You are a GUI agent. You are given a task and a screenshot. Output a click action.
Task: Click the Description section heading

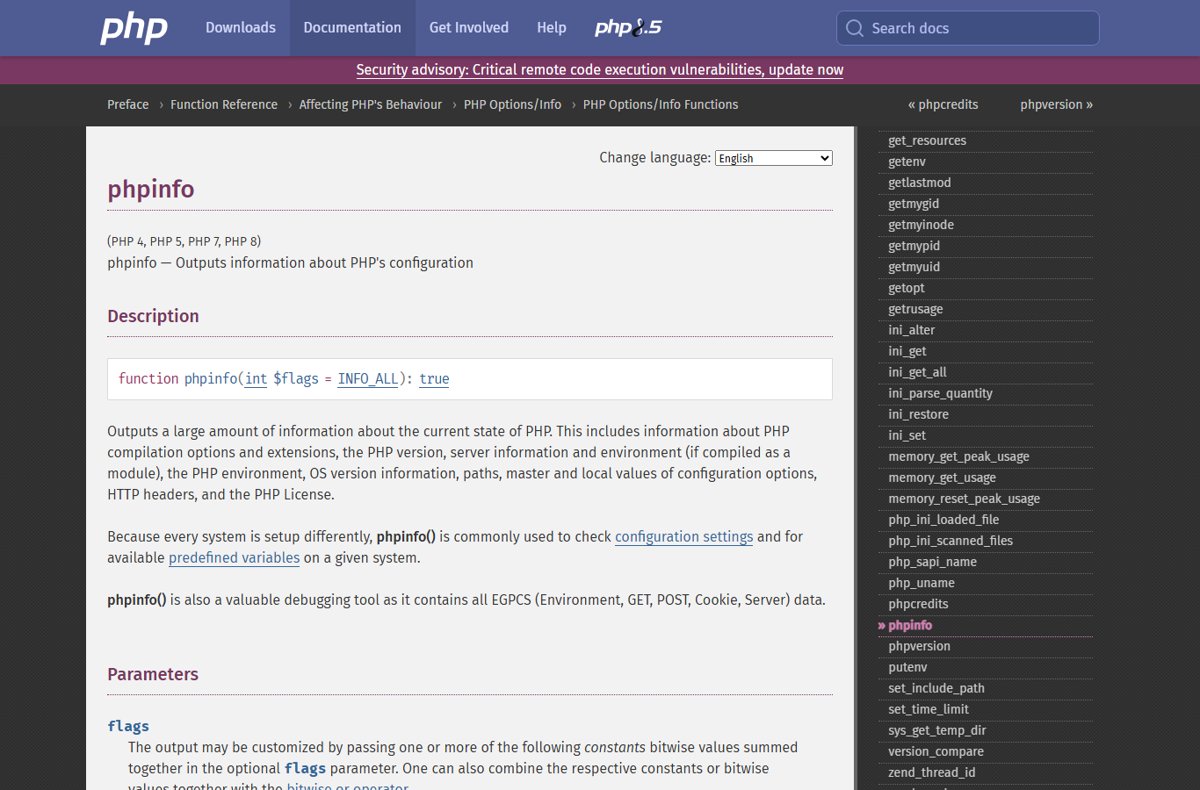pos(153,316)
